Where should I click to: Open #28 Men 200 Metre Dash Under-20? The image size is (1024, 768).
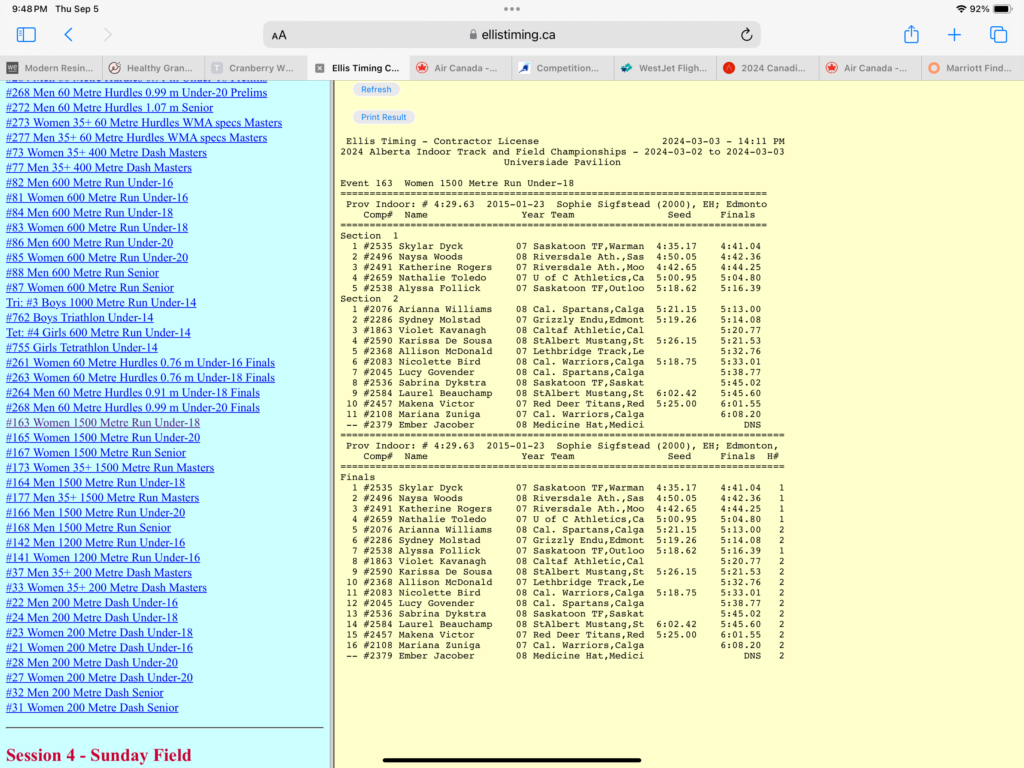tap(91, 664)
